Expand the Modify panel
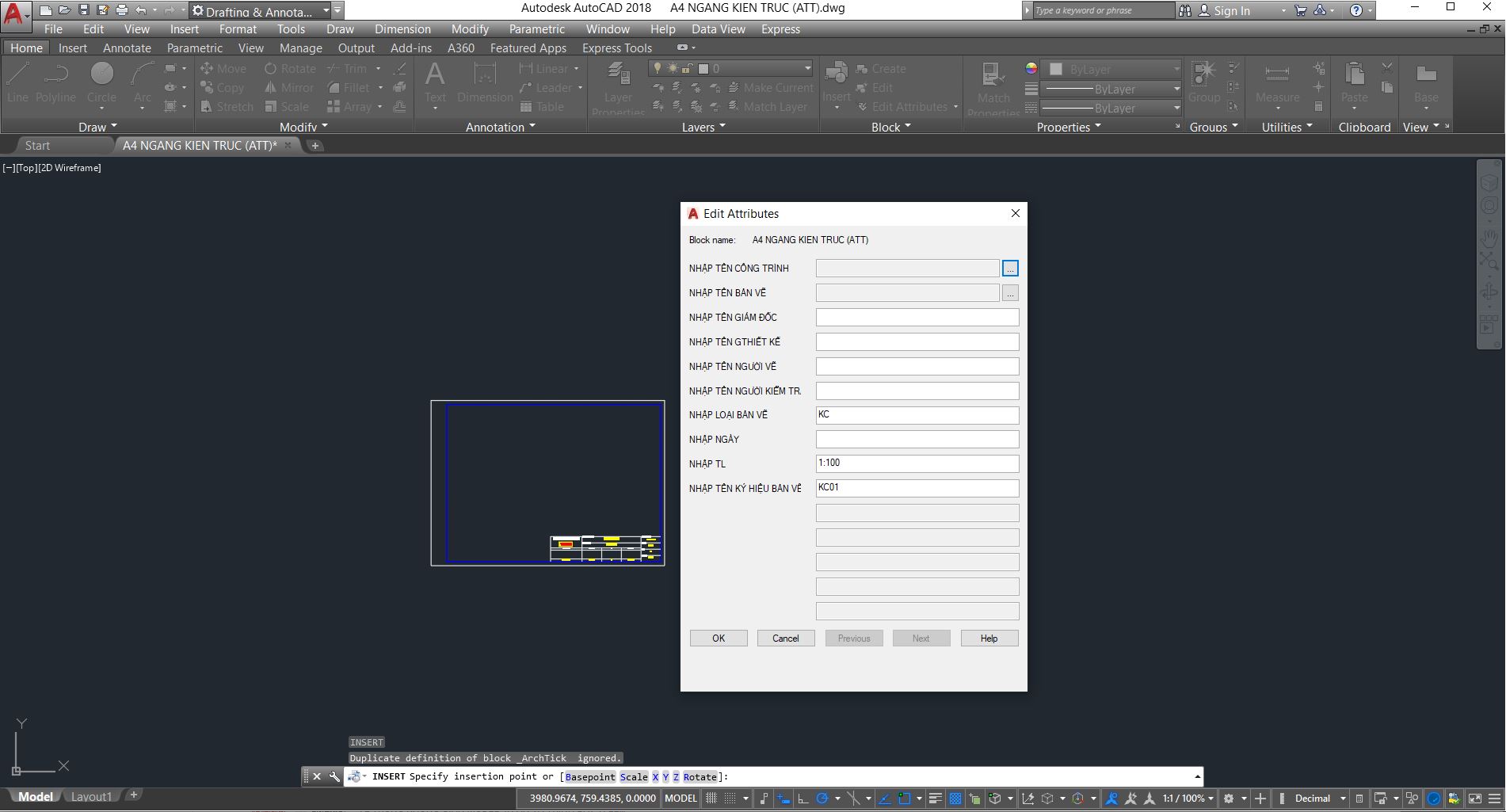1506x812 pixels. pos(303,127)
